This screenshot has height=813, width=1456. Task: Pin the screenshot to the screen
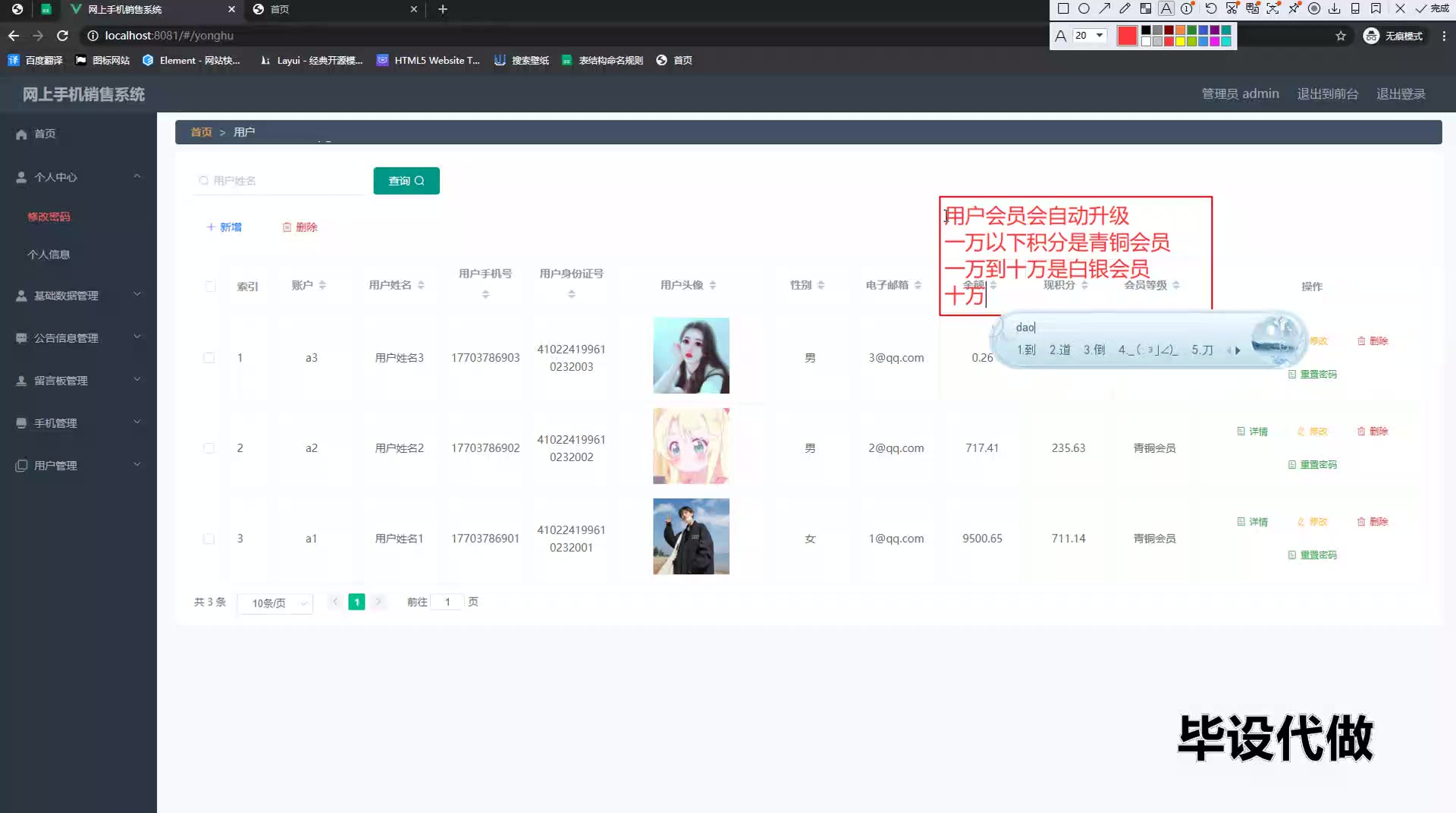pos(1294,9)
